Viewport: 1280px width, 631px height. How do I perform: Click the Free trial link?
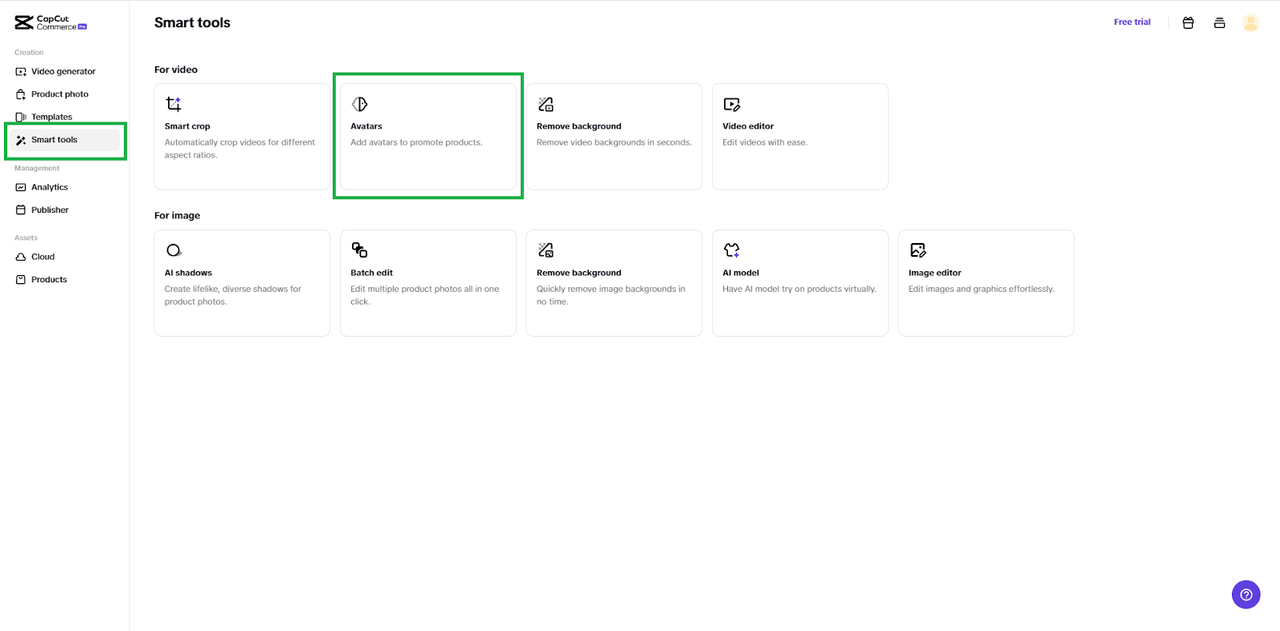[1132, 22]
